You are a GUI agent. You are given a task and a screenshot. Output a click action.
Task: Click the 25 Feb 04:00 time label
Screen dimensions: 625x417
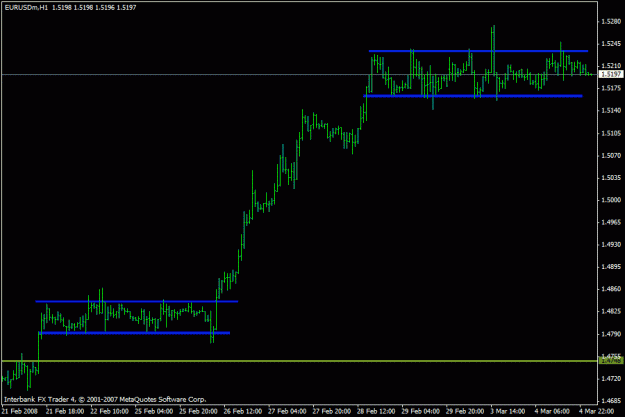[x=154, y=411]
